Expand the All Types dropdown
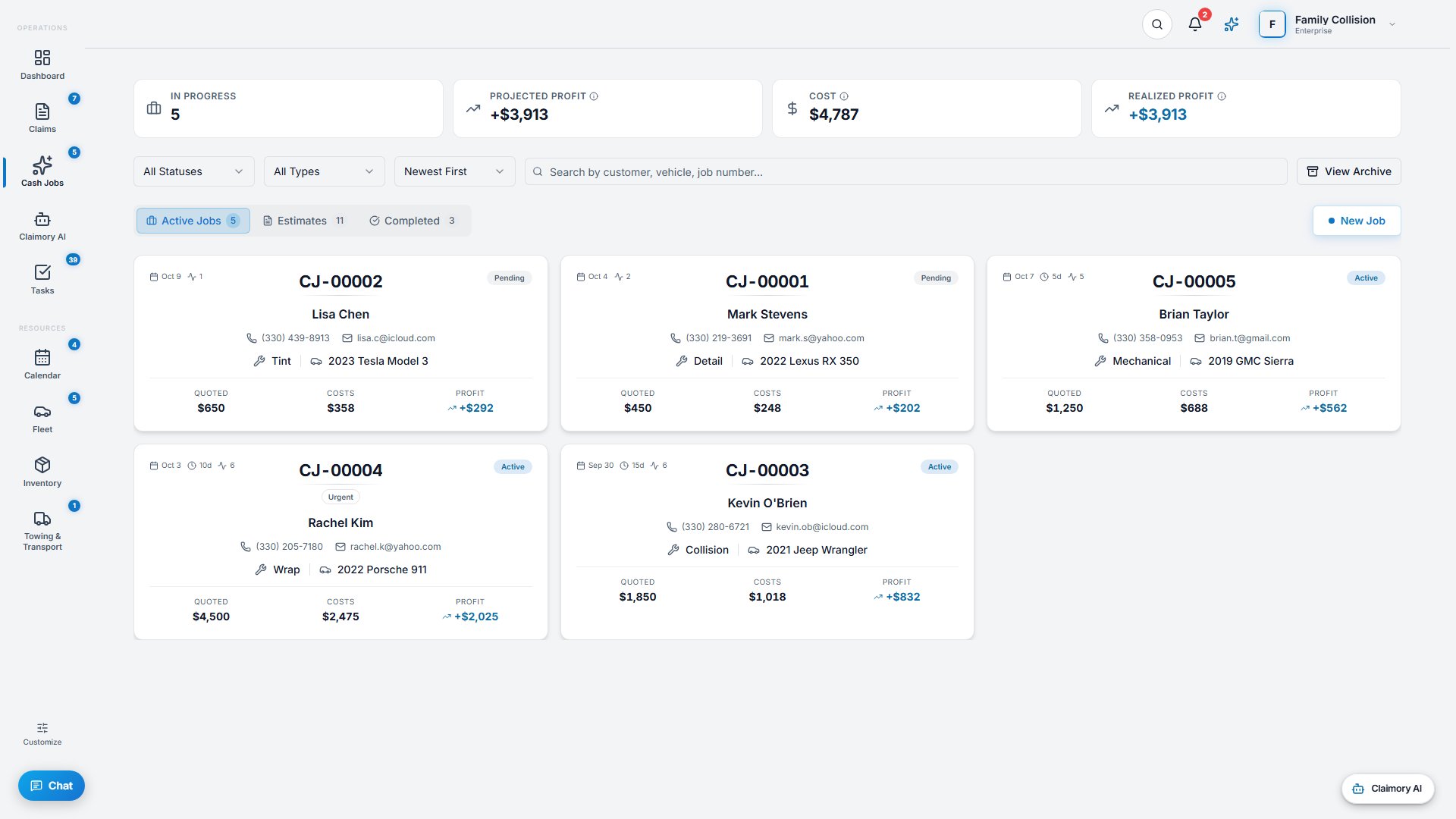This screenshot has width=1456, height=819. coord(325,171)
